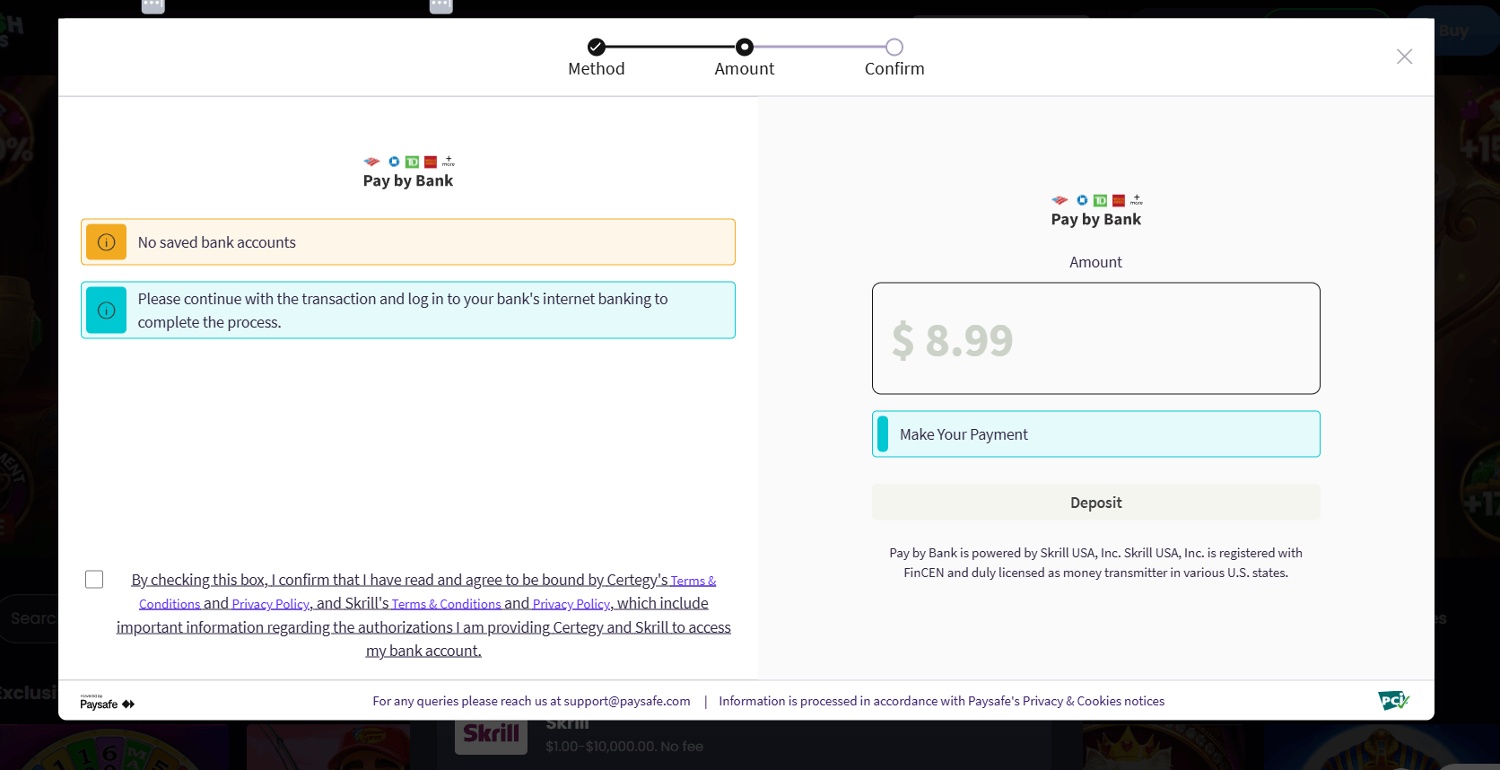Click the Make Your Payment banner

(x=1096, y=434)
